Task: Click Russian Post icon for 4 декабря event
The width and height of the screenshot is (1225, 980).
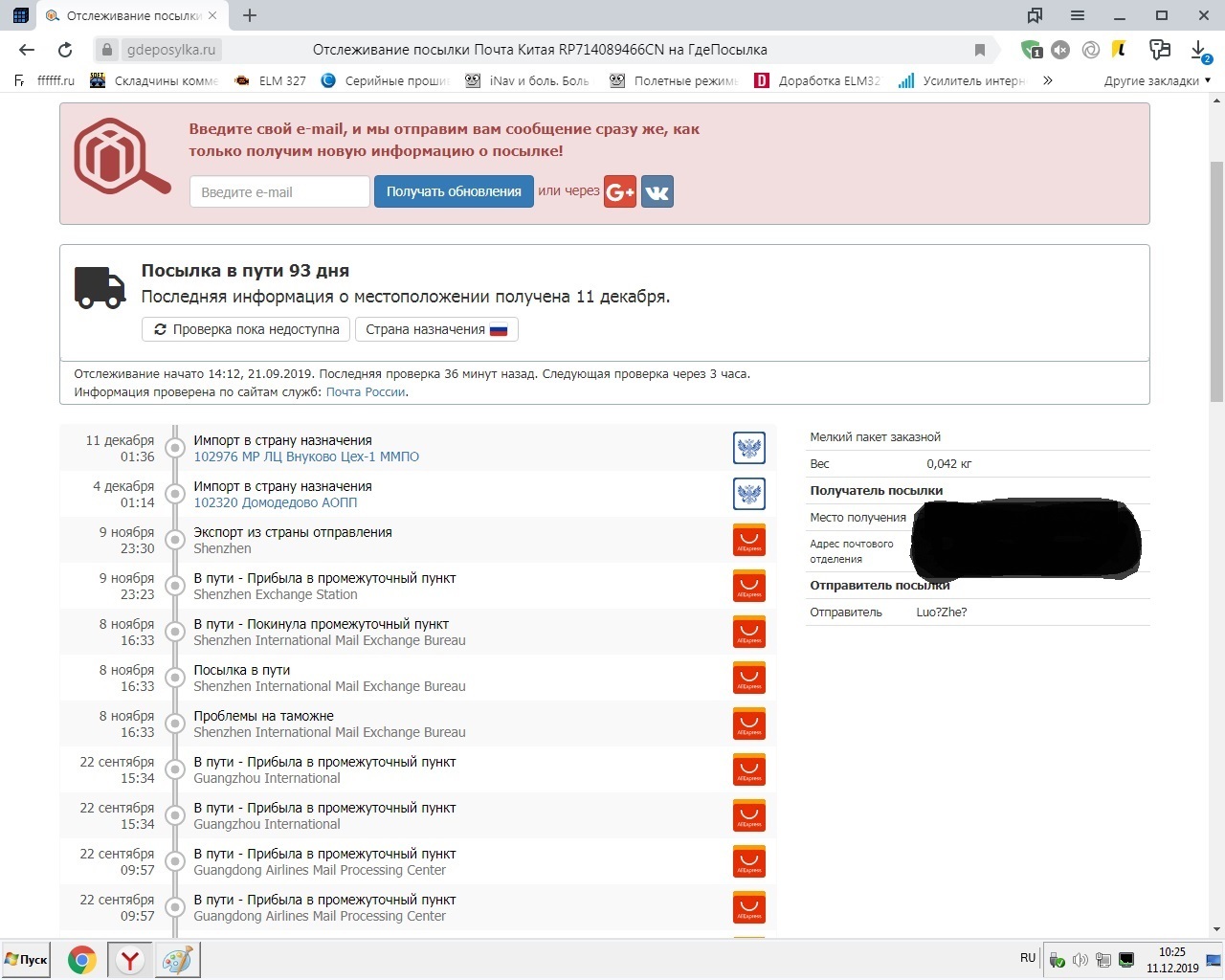Action: coord(749,494)
